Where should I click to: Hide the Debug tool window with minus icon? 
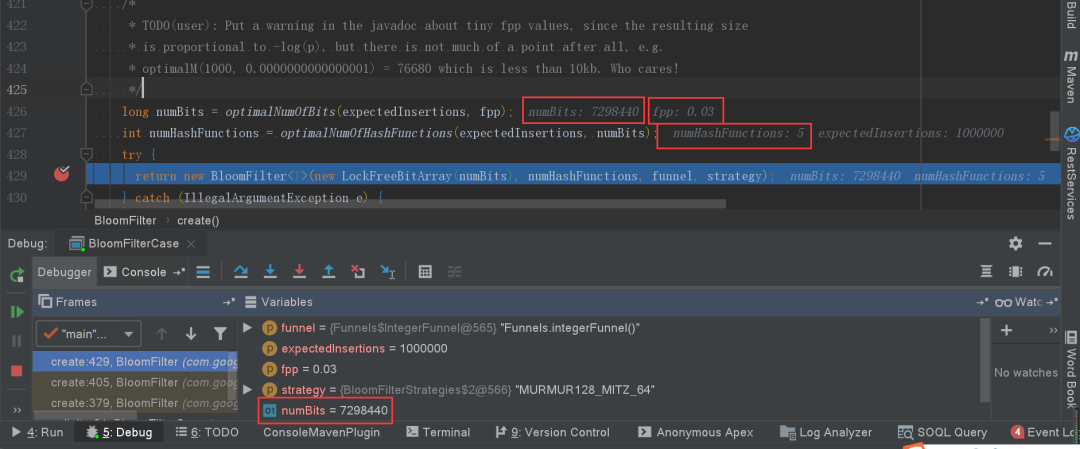pos(1045,244)
